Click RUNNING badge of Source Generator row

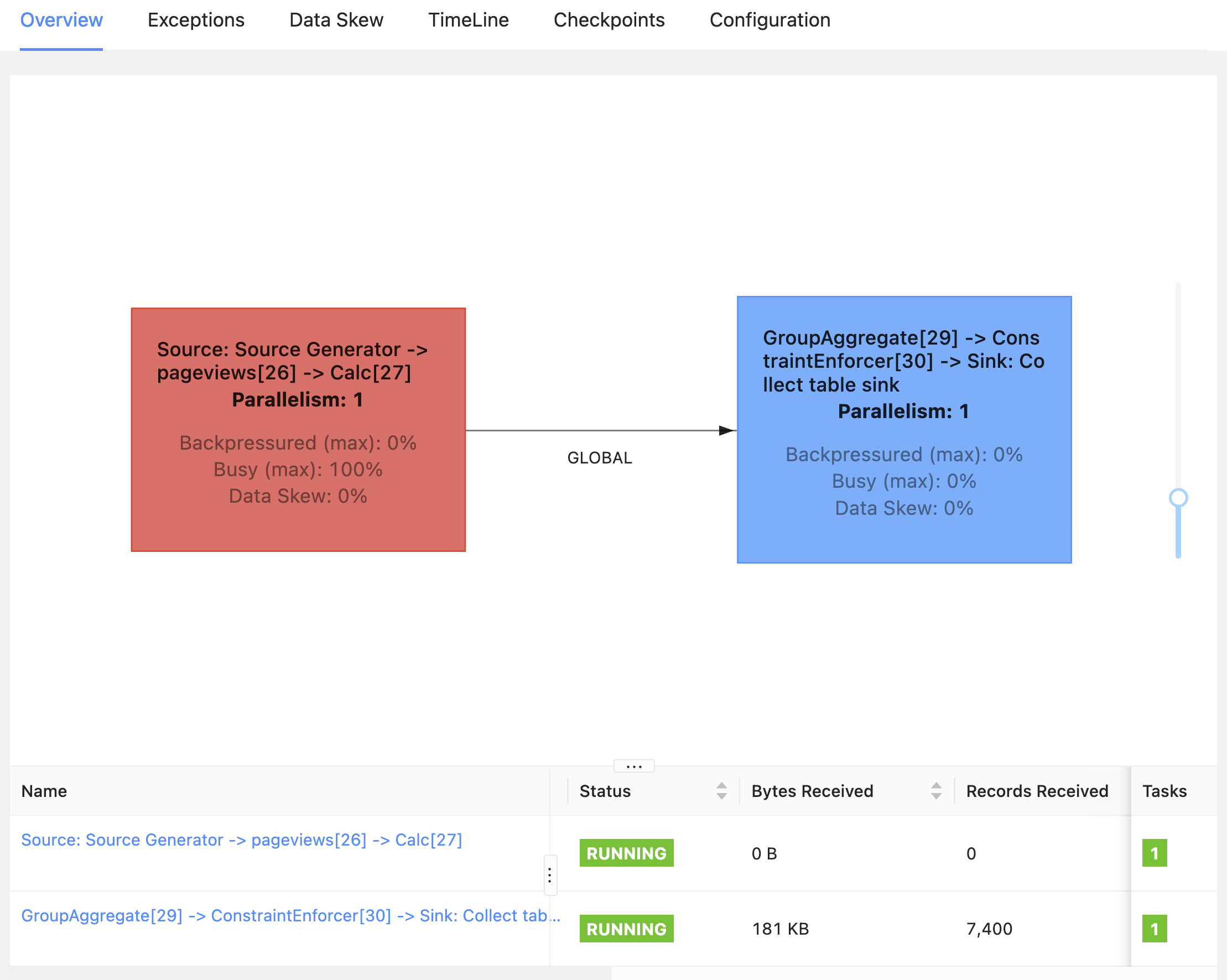(626, 853)
